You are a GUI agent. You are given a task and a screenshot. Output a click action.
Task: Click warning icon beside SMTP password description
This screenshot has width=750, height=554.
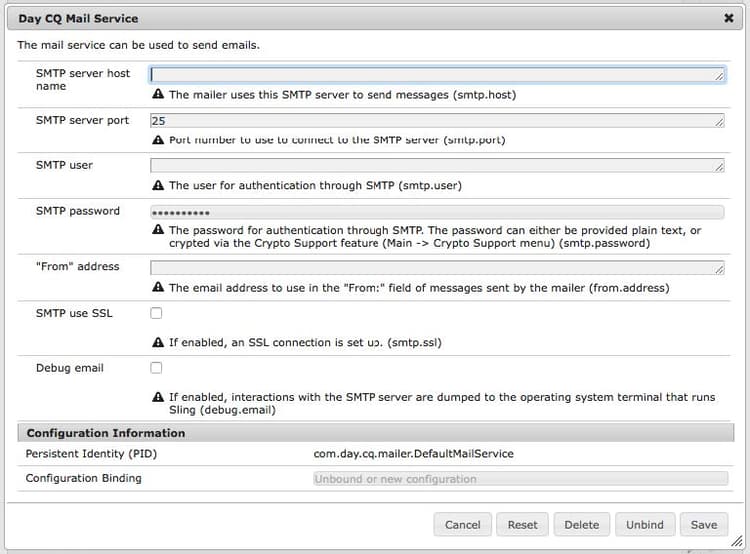tap(158, 230)
